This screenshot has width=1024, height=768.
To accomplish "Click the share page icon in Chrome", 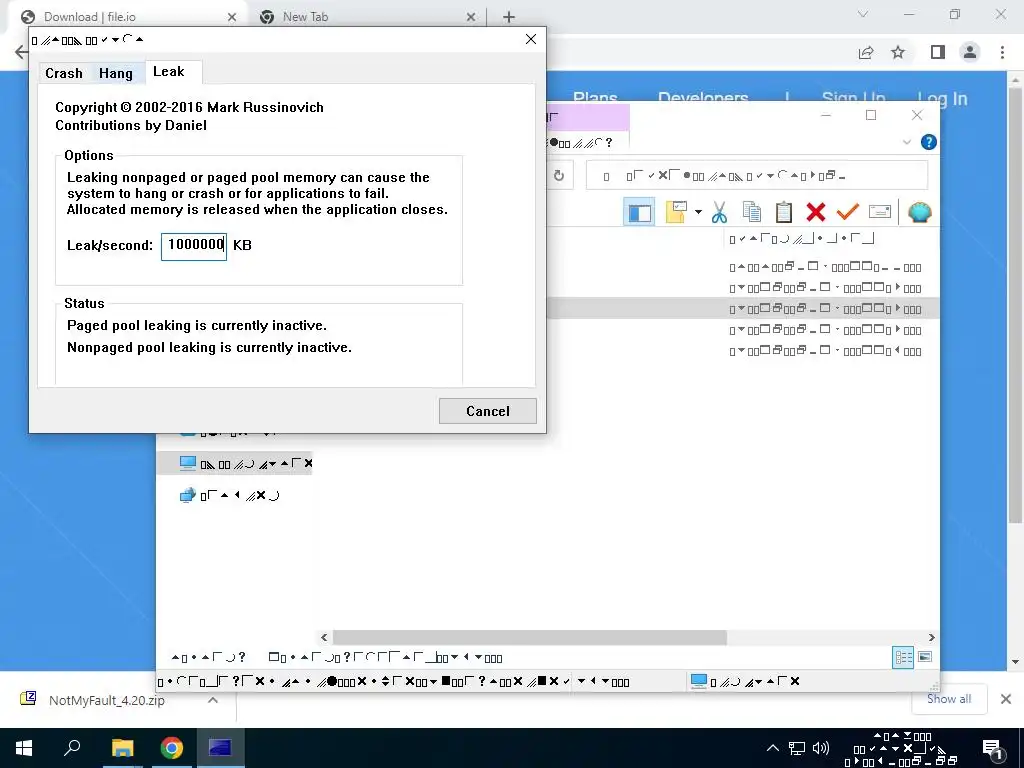I will (x=866, y=52).
